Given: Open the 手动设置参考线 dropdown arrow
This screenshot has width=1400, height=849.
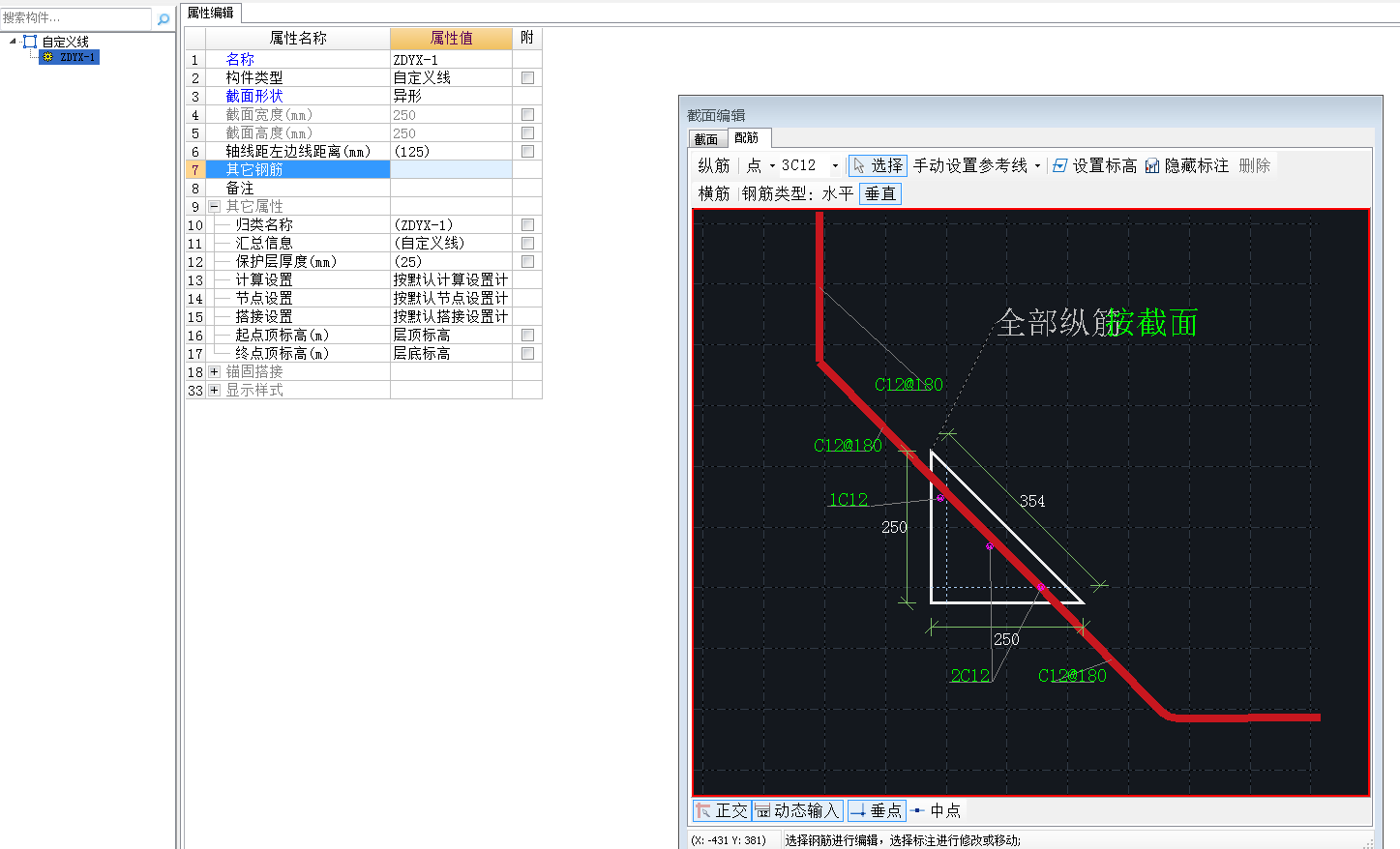Looking at the screenshot, I should (x=1037, y=165).
